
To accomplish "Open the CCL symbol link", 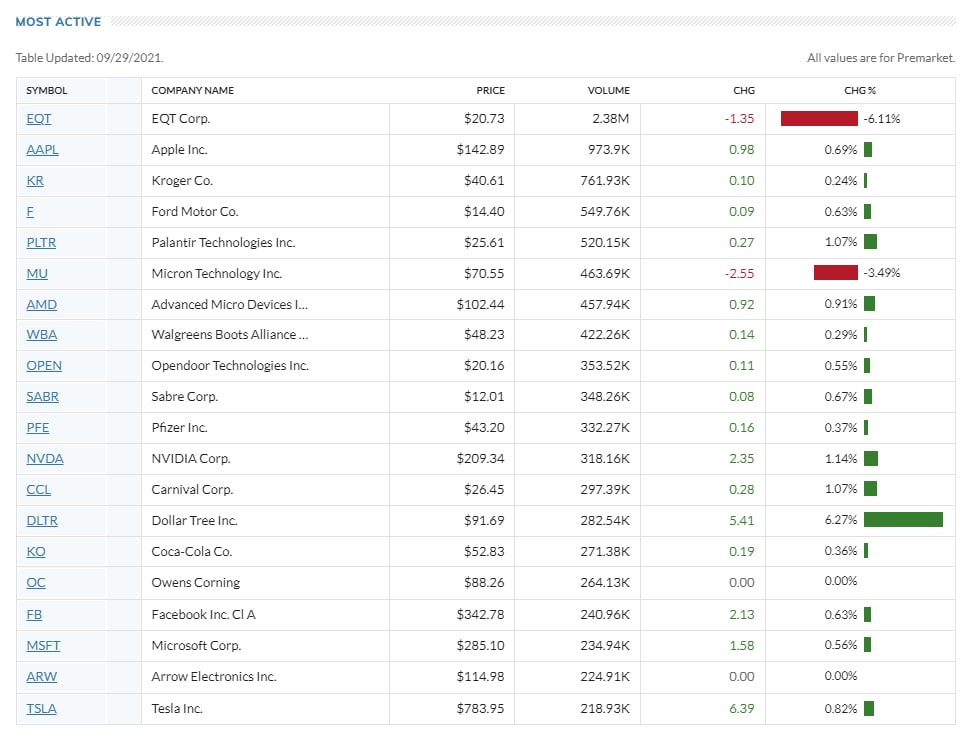I will point(38,489).
